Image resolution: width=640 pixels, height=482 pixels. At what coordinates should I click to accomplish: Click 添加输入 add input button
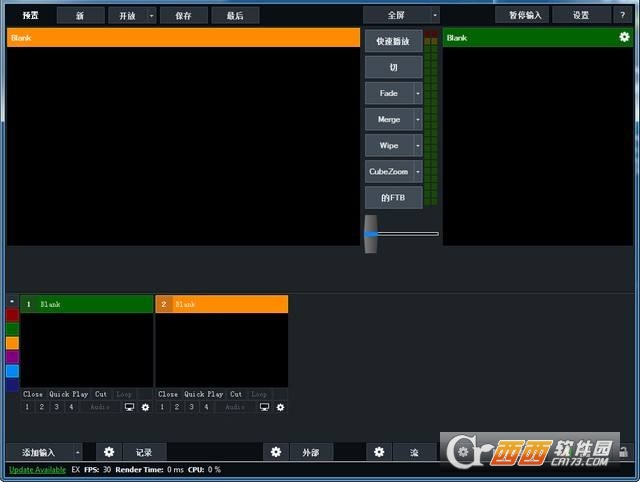point(39,452)
